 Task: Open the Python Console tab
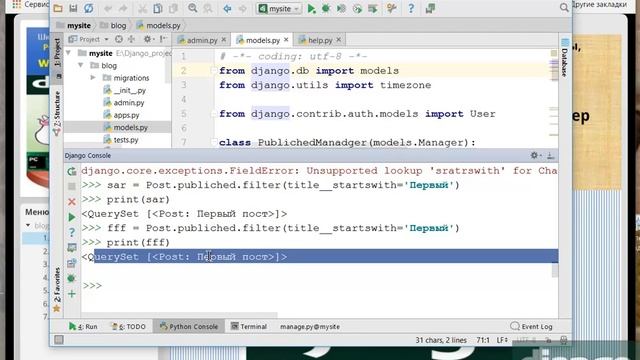pos(189,327)
